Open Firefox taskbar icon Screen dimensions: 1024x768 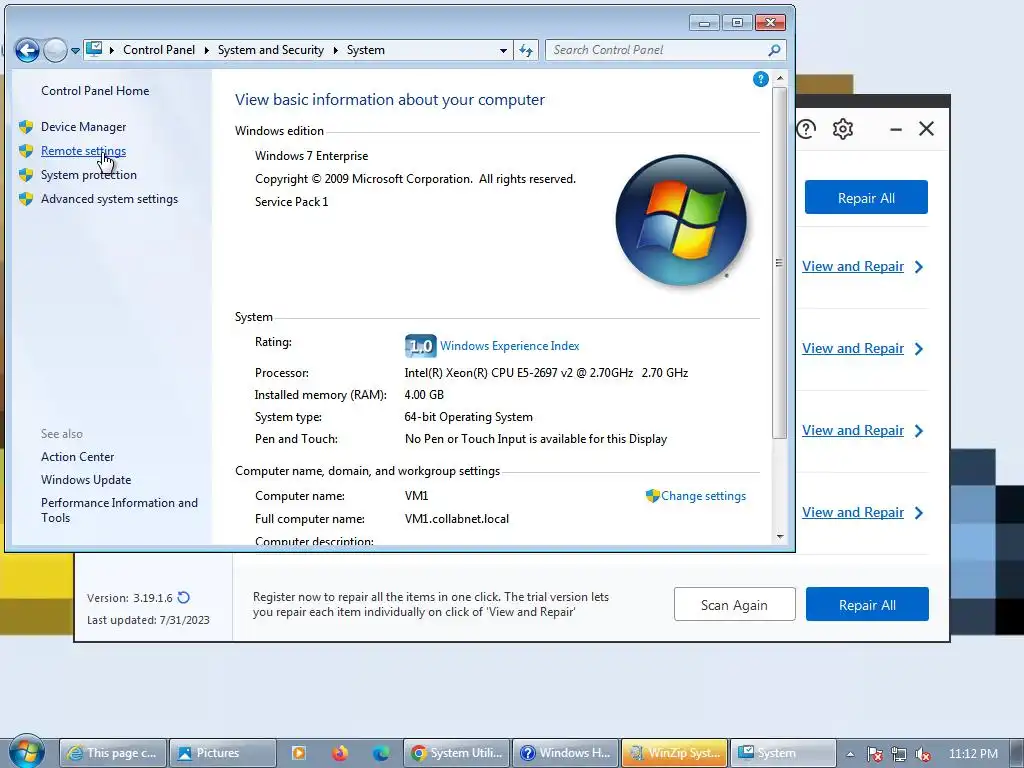[x=340, y=753]
